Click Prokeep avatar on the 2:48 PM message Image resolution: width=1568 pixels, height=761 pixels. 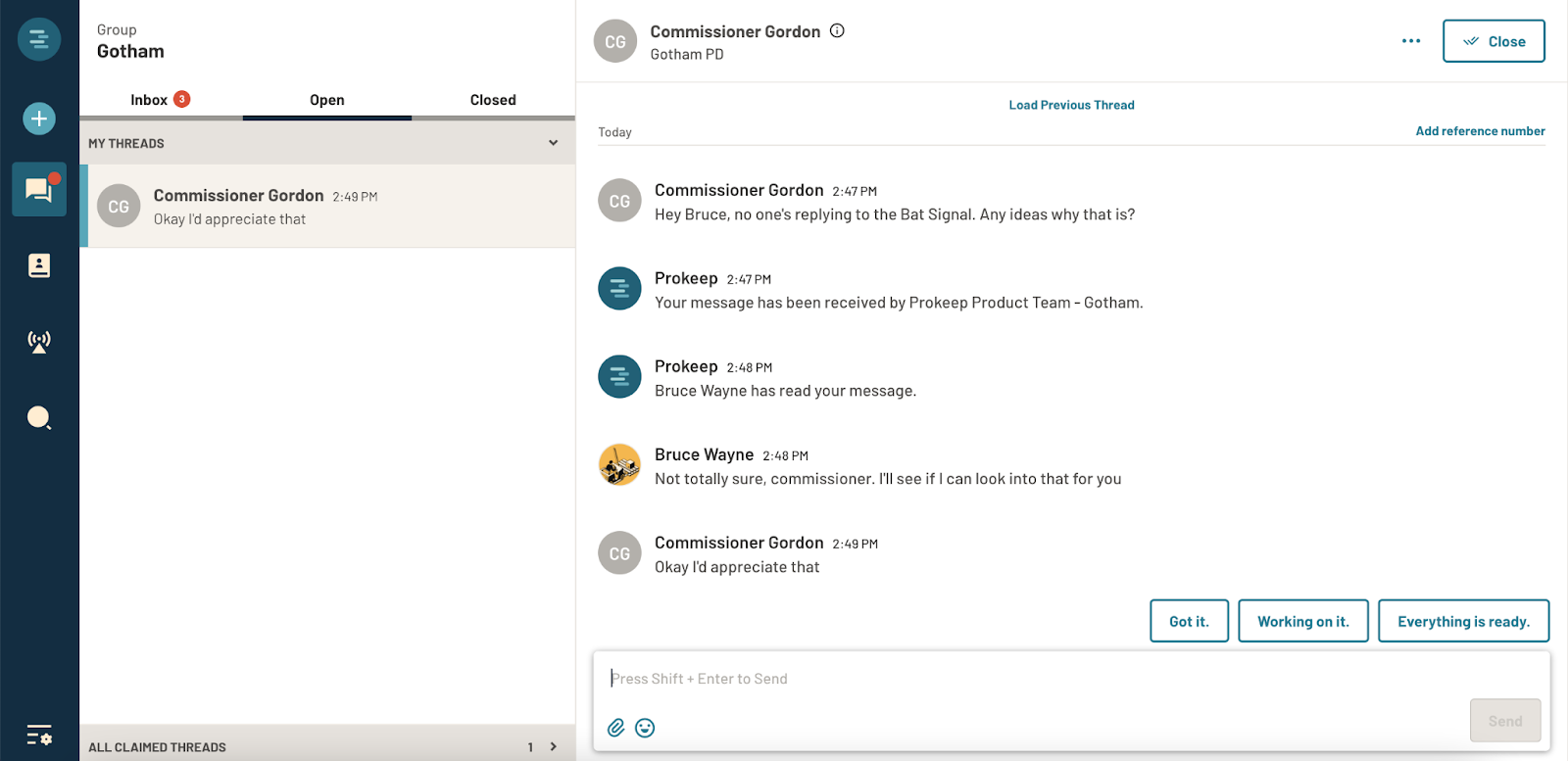619,377
